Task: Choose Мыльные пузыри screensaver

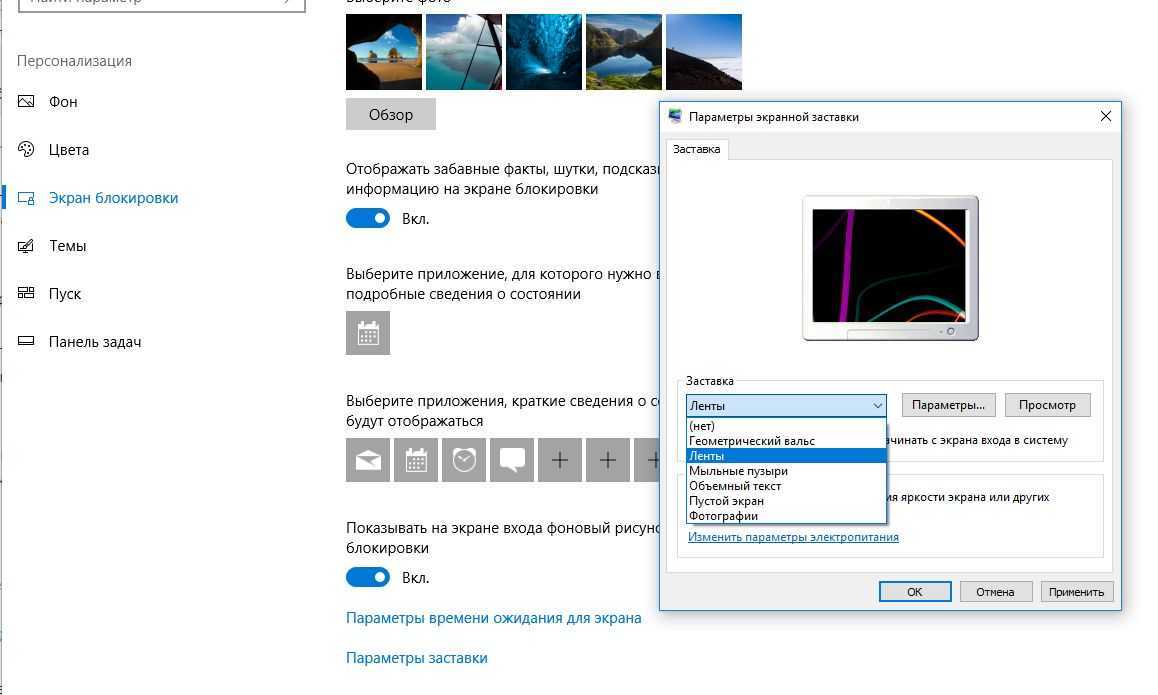Action: pyautogui.click(x=786, y=471)
